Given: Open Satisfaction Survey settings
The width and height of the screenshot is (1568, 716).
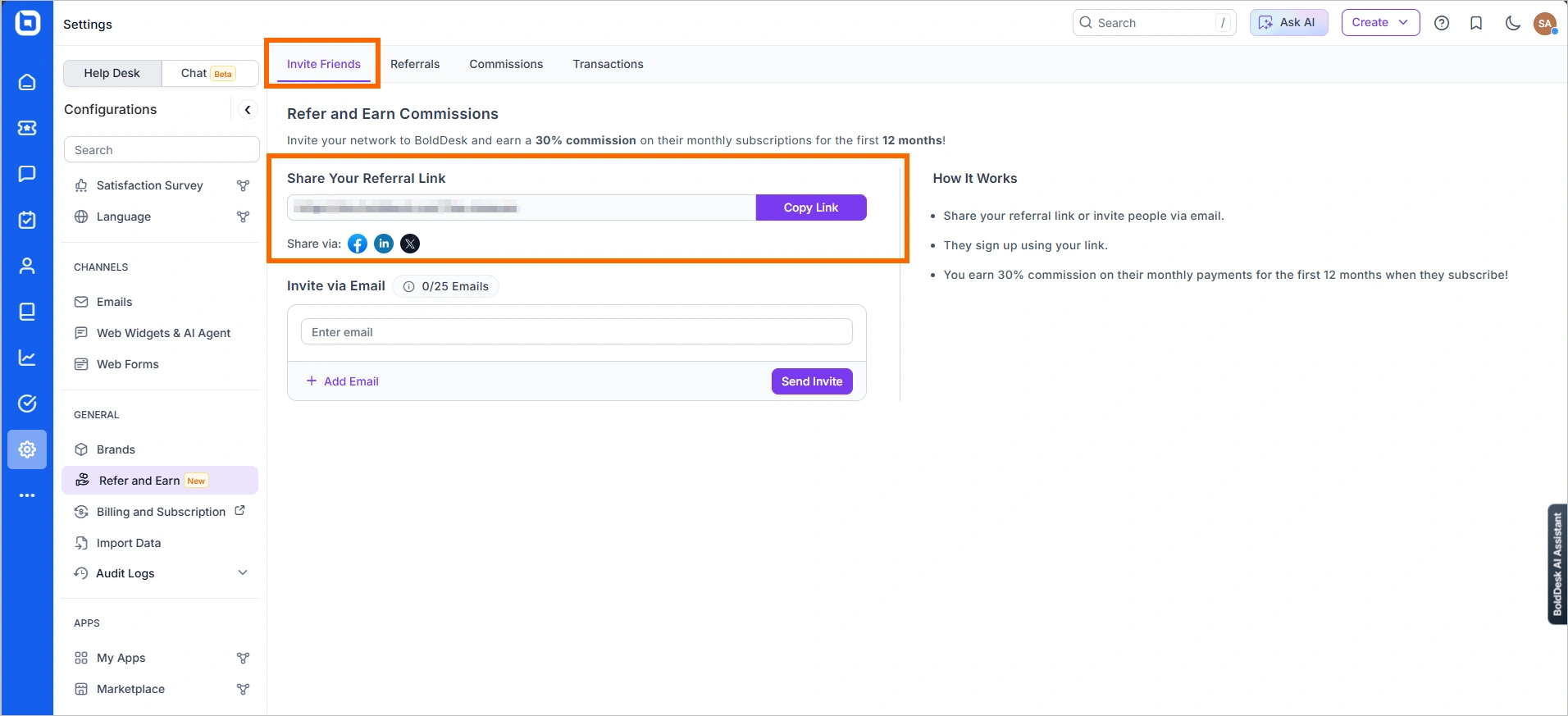Looking at the screenshot, I should click(x=149, y=185).
